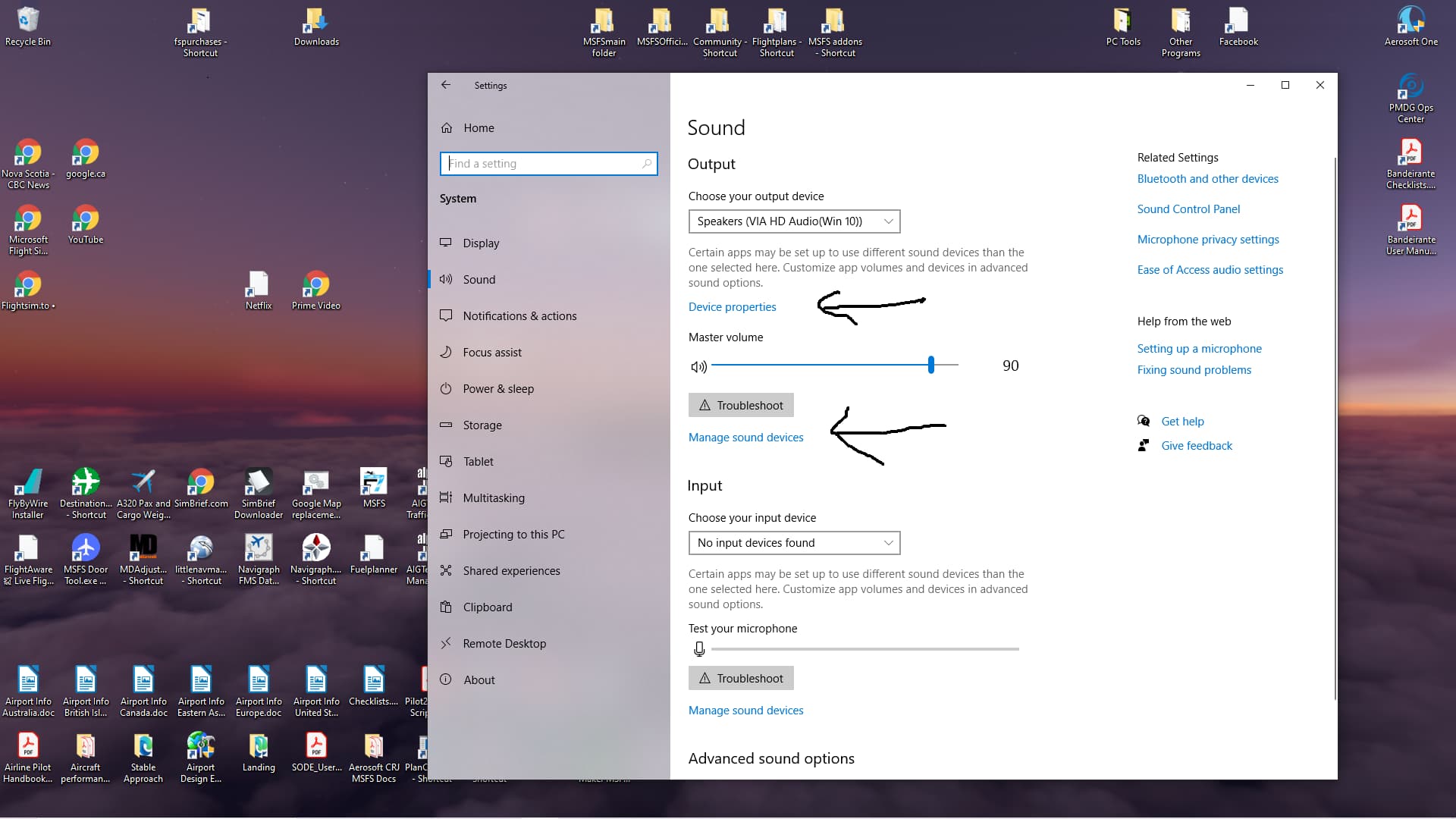This screenshot has width=1456, height=819.
Task: Navigate to Home in the Settings sidebar
Action: coord(479,127)
